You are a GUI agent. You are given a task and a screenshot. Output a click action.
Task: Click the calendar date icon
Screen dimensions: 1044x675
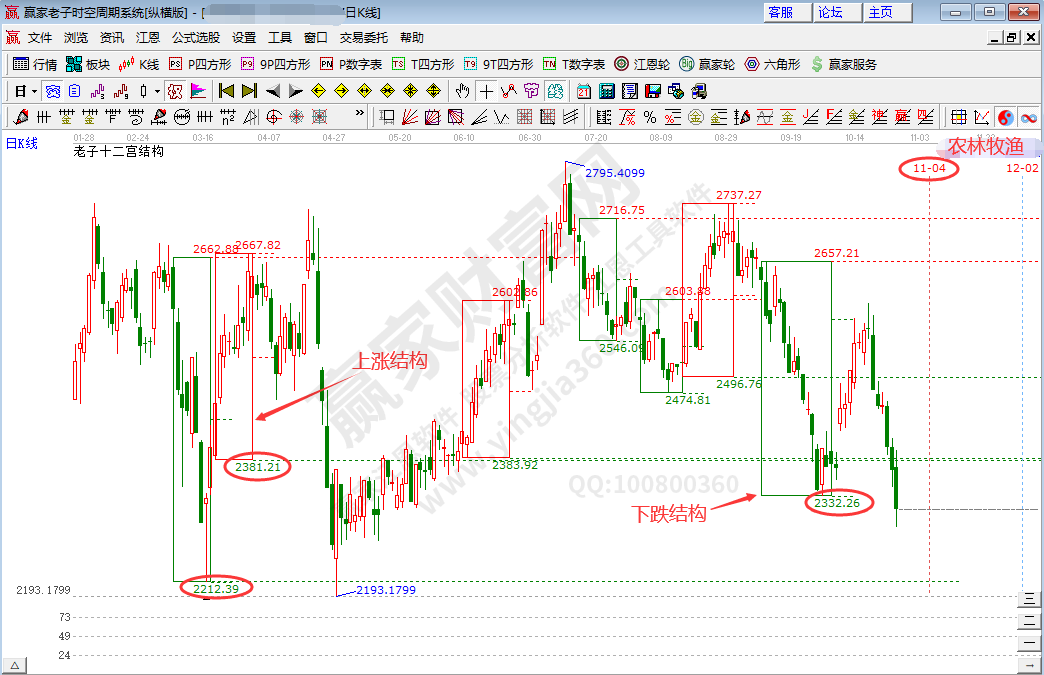point(584,91)
